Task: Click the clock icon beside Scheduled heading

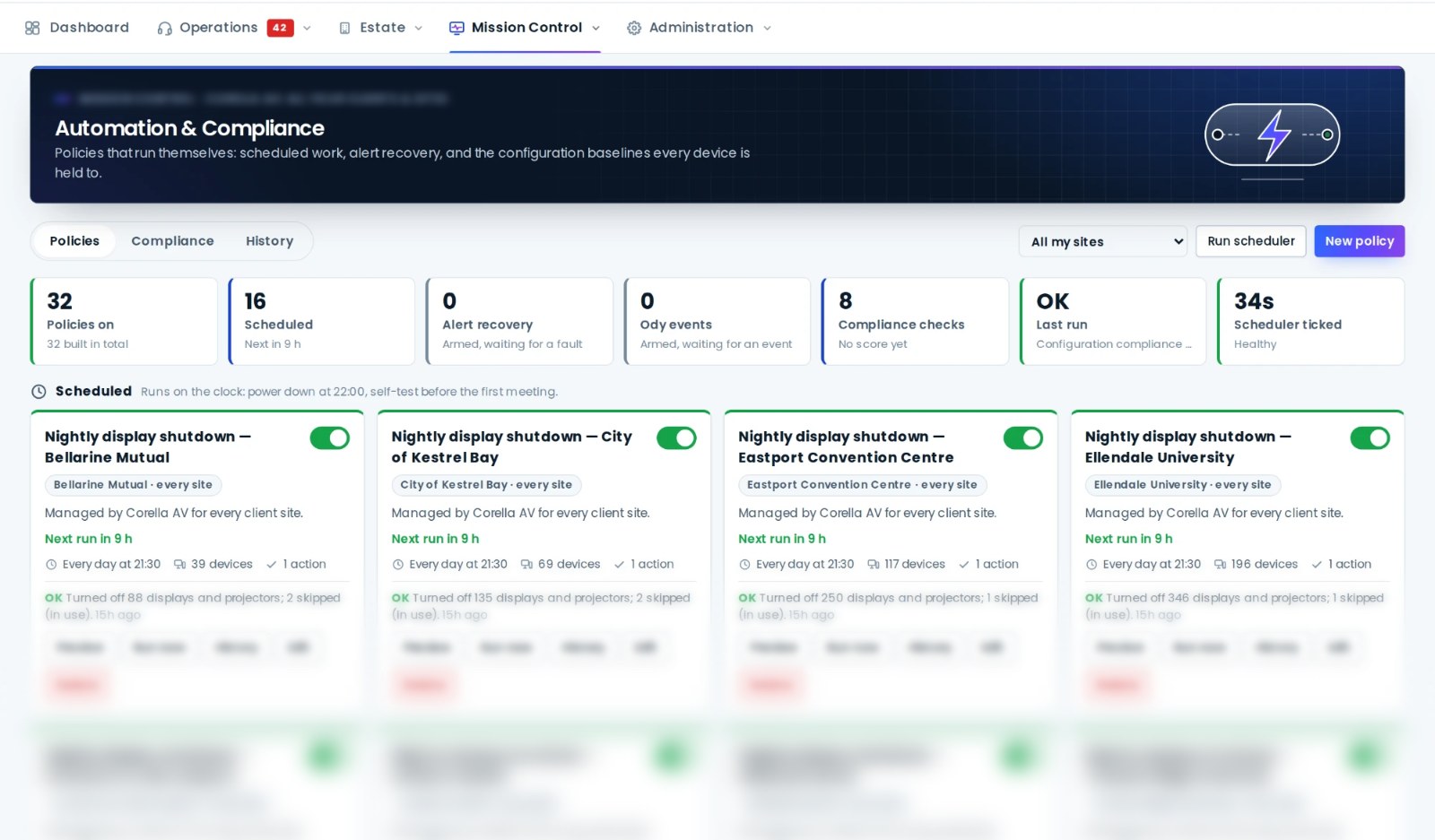Action: 39,392
